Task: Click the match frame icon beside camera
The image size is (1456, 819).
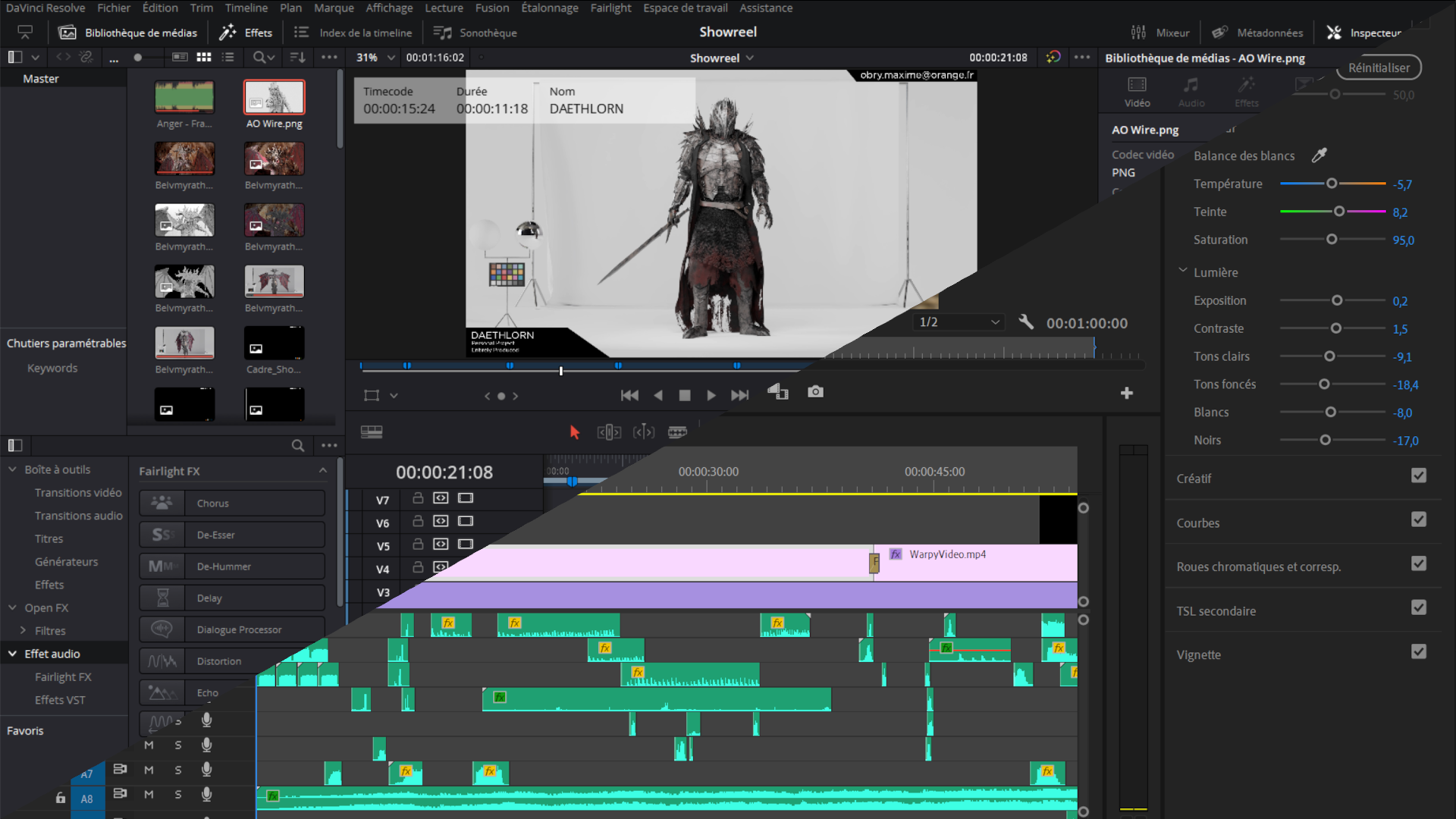Action: 778,391
